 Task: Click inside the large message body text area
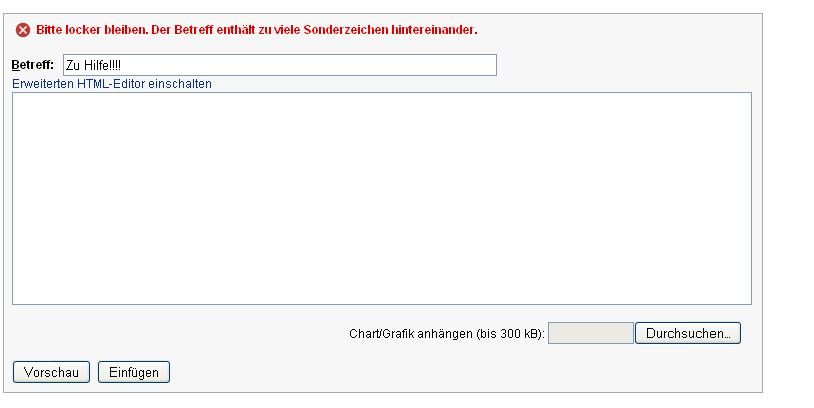coord(382,198)
